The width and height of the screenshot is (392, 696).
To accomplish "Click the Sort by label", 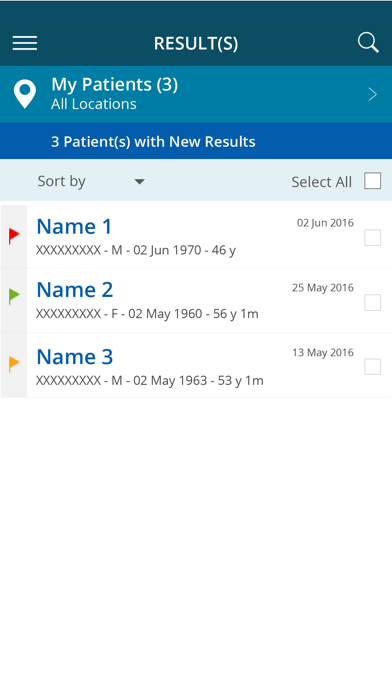I will [x=61, y=182].
